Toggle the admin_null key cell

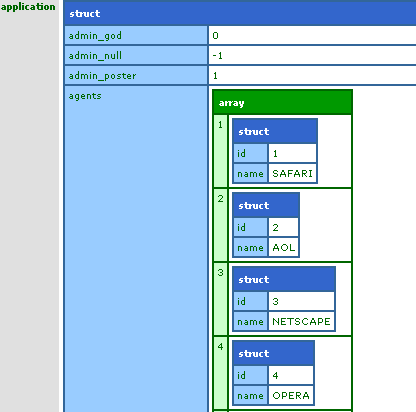coord(136,55)
